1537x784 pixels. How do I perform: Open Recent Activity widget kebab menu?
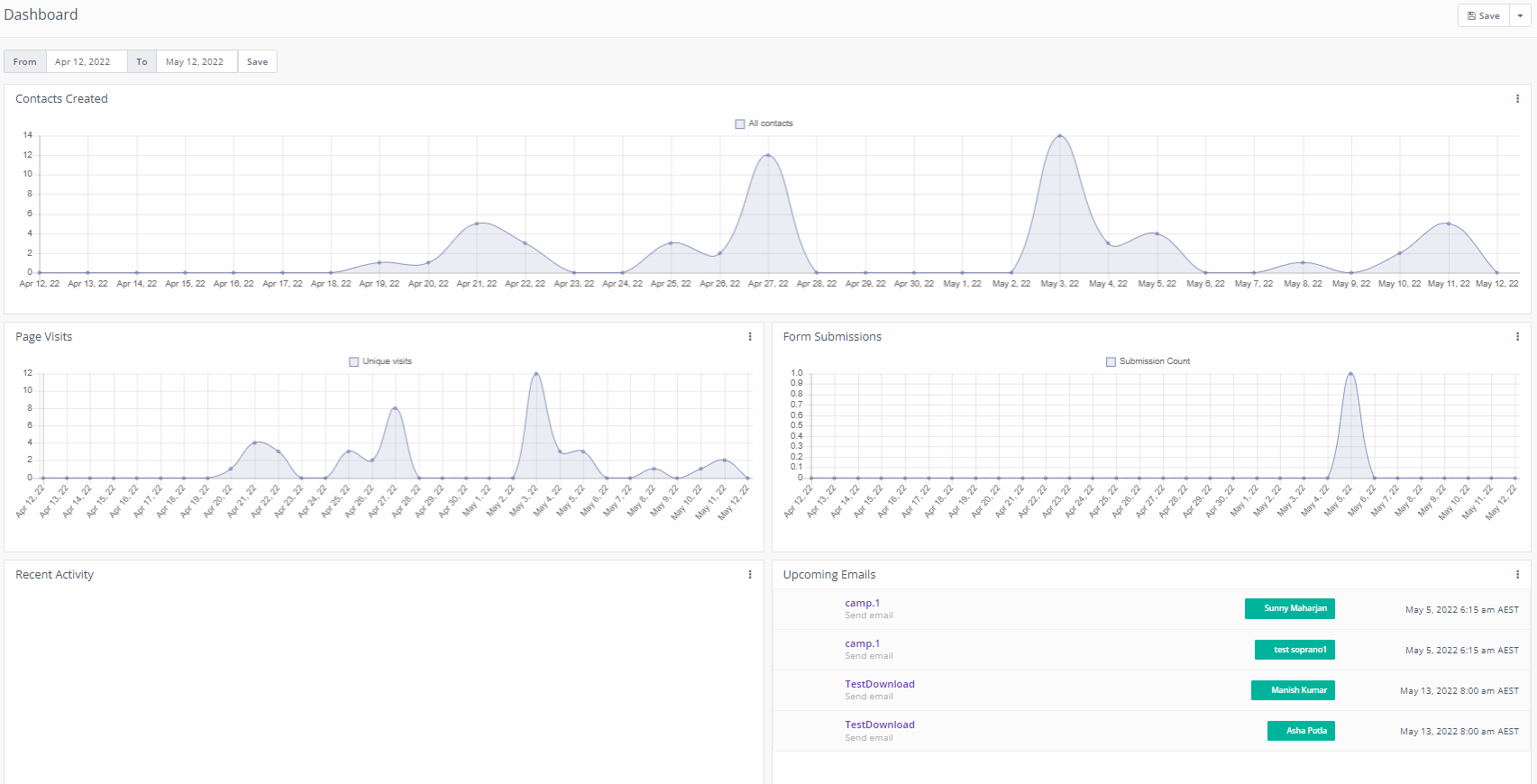(750, 575)
